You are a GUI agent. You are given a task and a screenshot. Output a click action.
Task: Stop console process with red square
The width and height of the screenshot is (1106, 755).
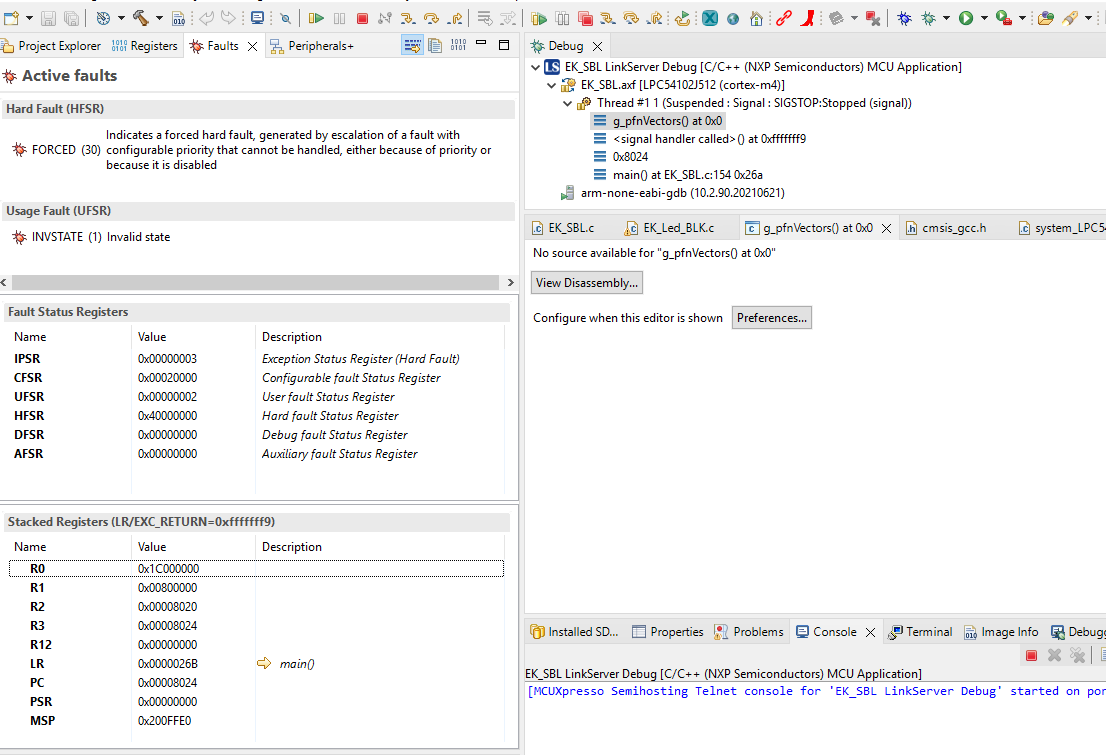(x=1031, y=655)
